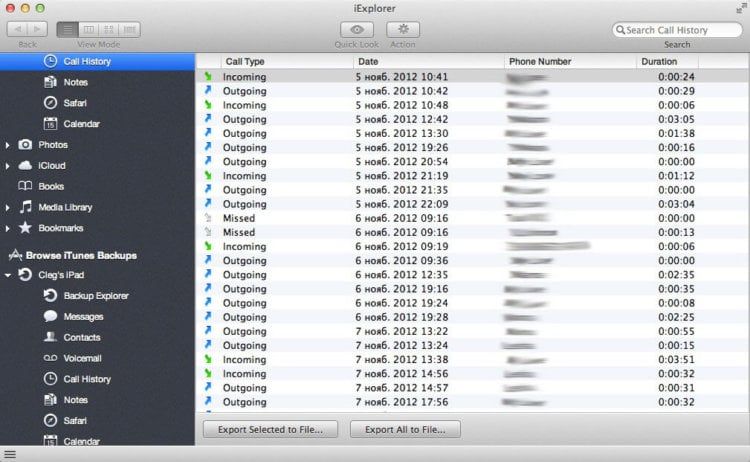Collapse the Cleg's iPad backup tree
Screen dimensions: 750x462
click(8, 275)
